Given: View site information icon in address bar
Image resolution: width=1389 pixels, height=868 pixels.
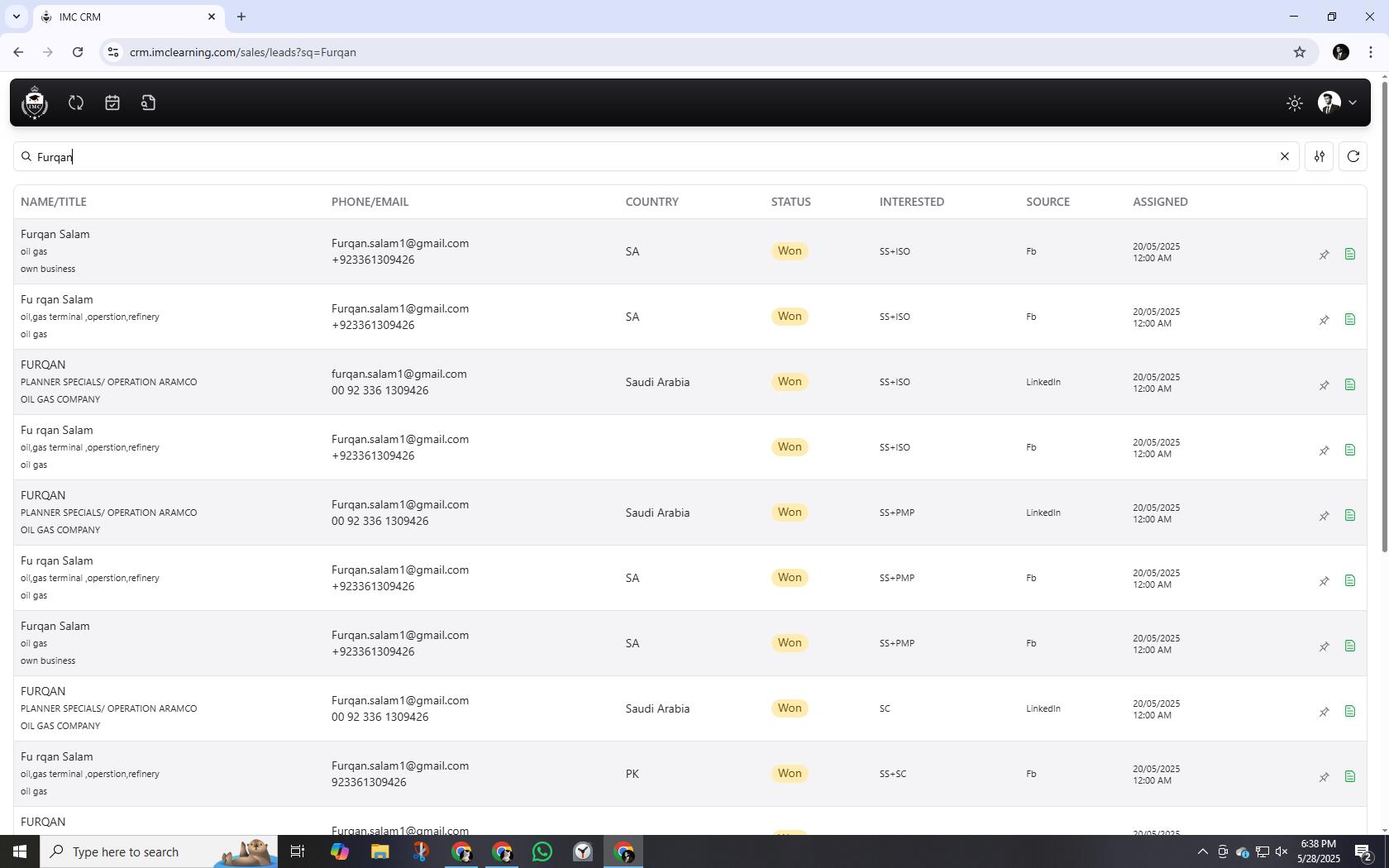Looking at the screenshot, I should 113,52.
